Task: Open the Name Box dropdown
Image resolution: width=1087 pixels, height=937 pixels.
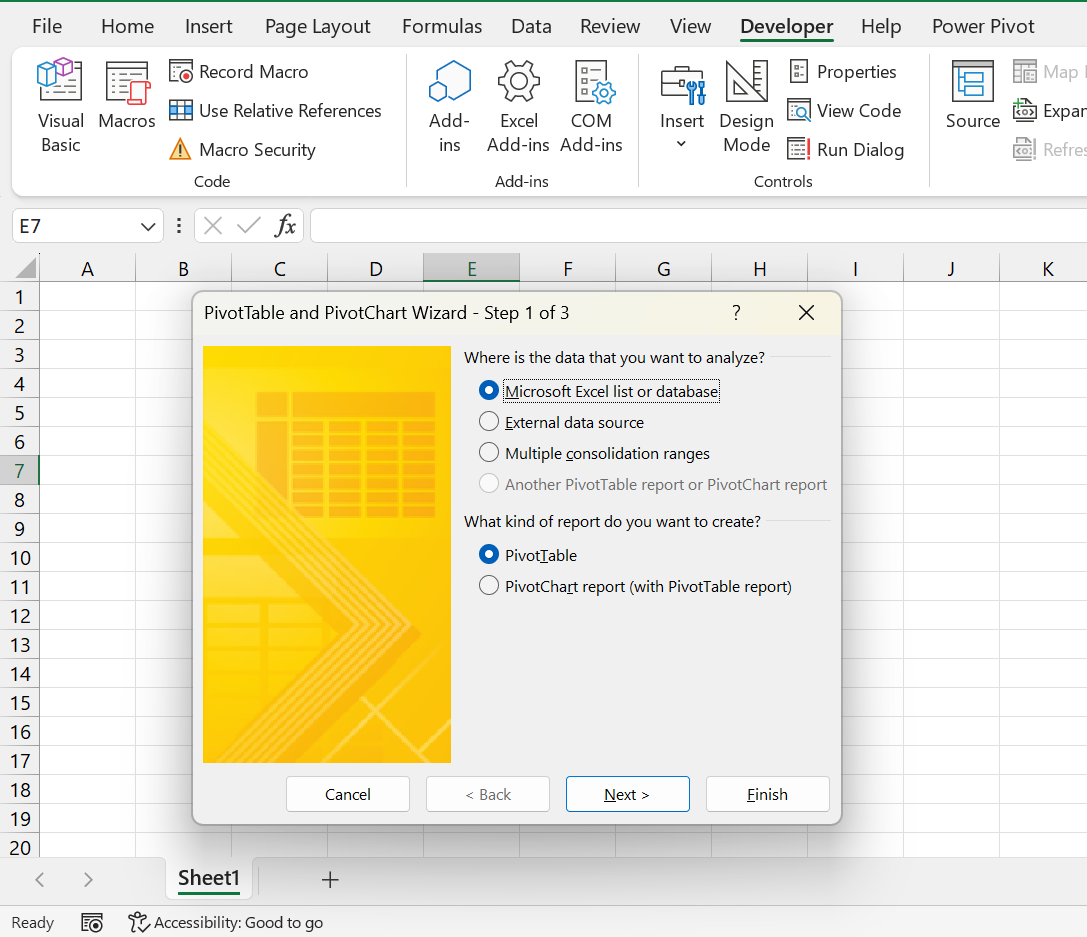Action: 145,226
